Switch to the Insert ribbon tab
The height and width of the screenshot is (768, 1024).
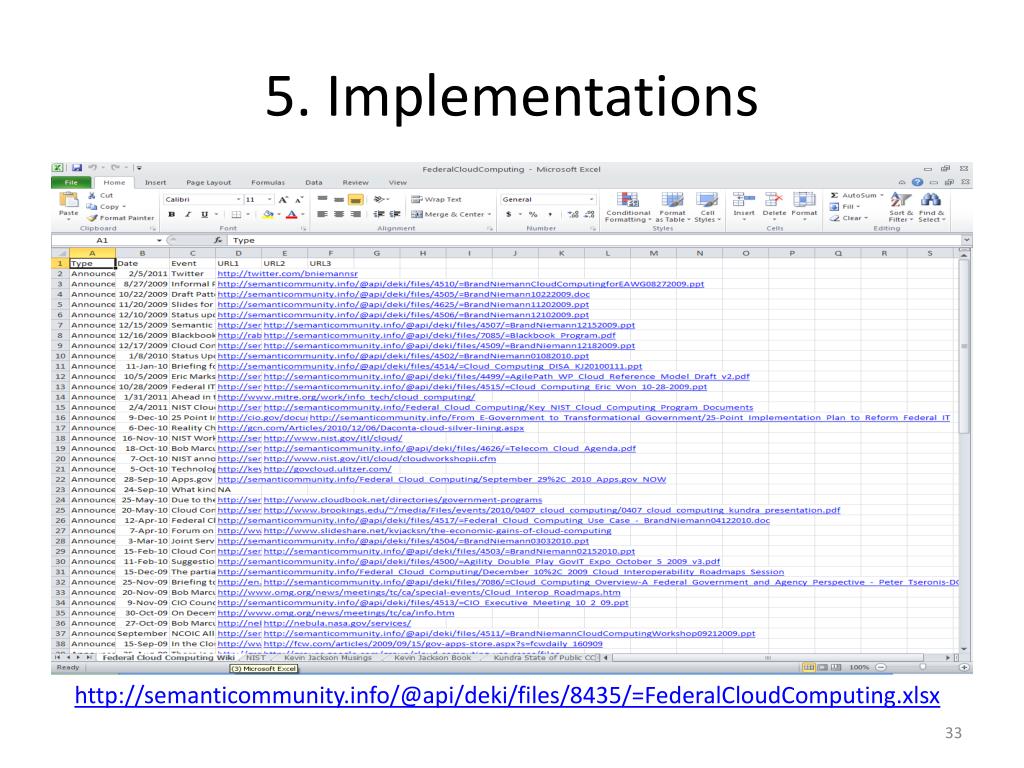[155, 182]
